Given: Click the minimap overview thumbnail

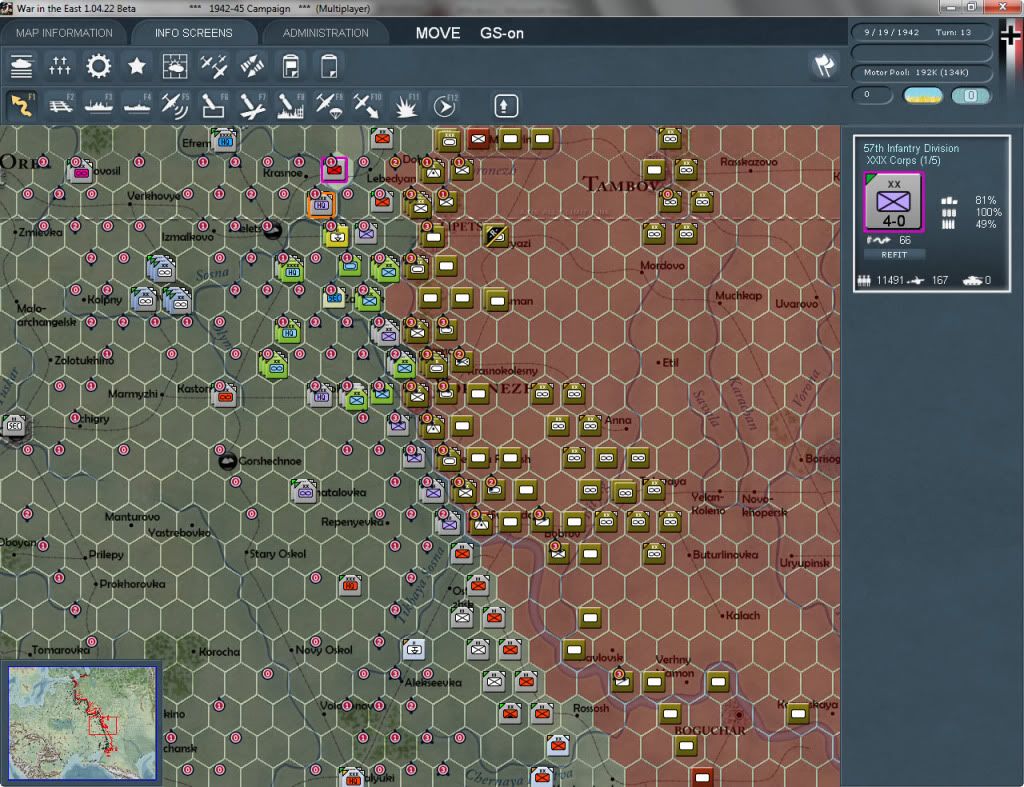Looking at the screenshot, I should click(x=82, y=722).
